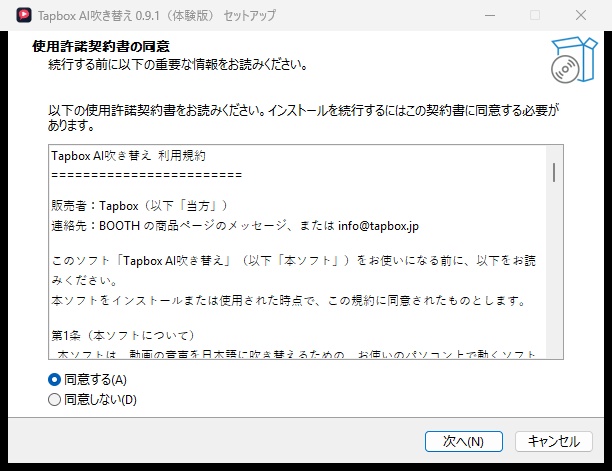The width and height of the screenshot is (612, 471).
Task: Click the info@tapbox.jp email text
Action: click(378, 226)
